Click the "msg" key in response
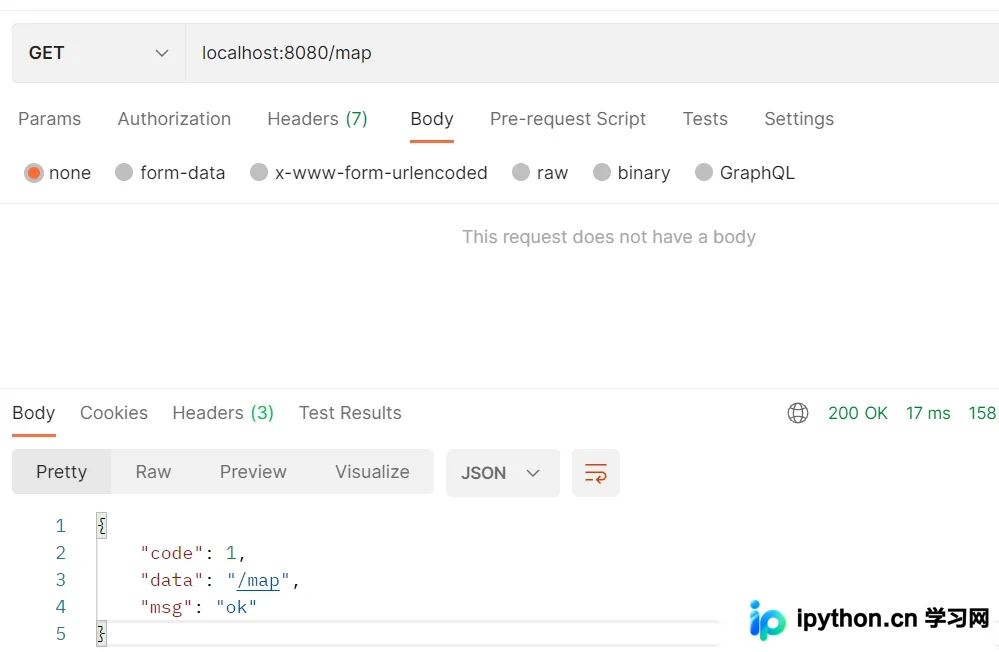Image resolution: width=999 pixels, height=652 pixels. coord(166,607)
